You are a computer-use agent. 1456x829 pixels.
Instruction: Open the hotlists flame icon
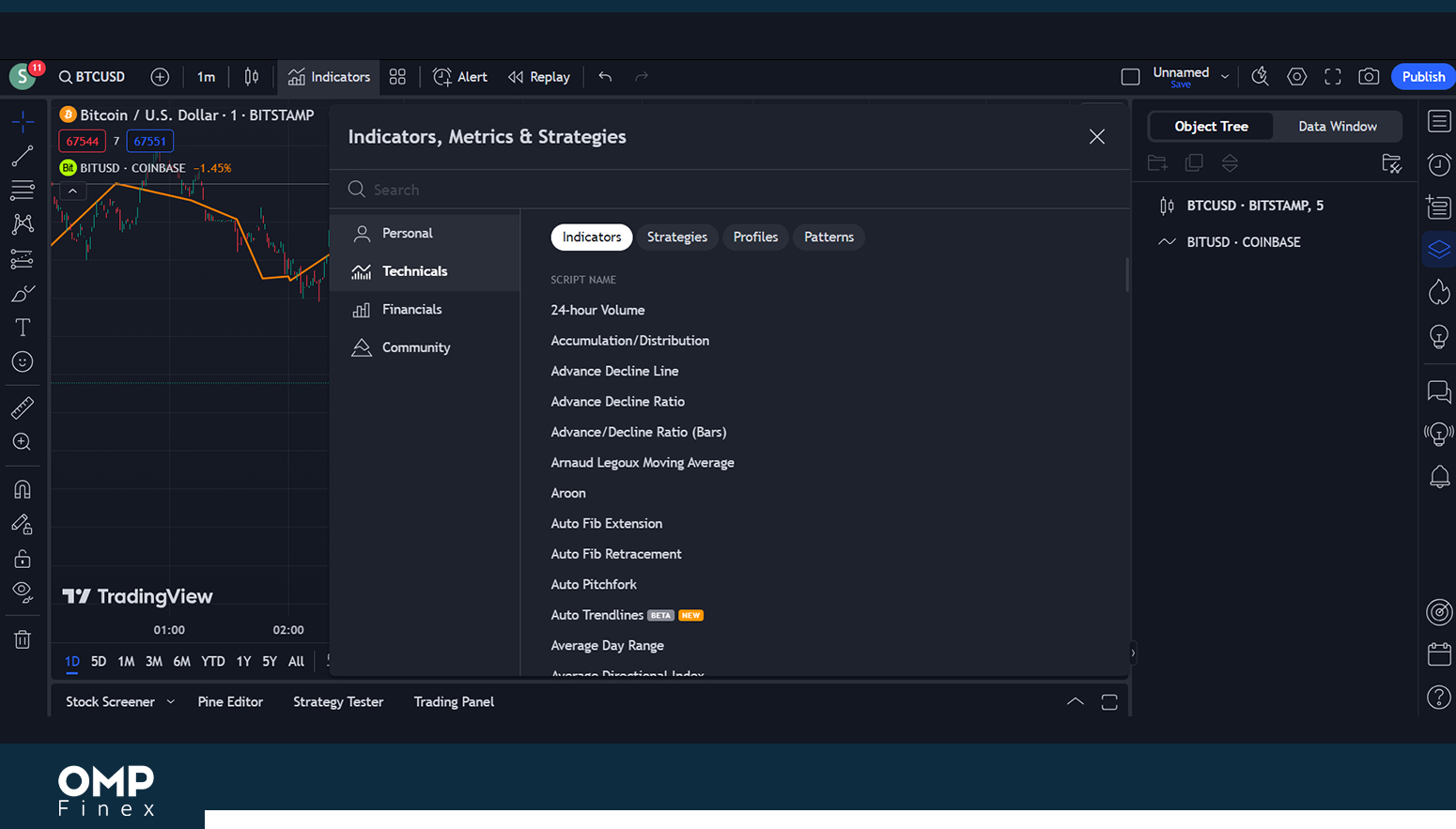[1439, 293]
